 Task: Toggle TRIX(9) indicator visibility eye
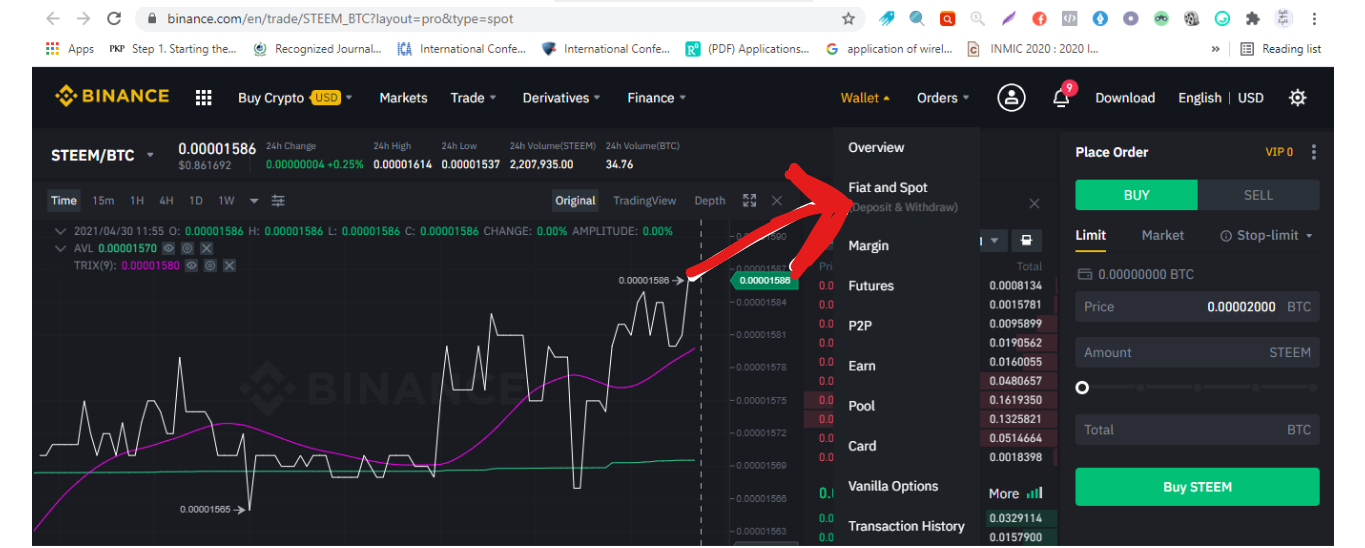click(x=191, y=265)
